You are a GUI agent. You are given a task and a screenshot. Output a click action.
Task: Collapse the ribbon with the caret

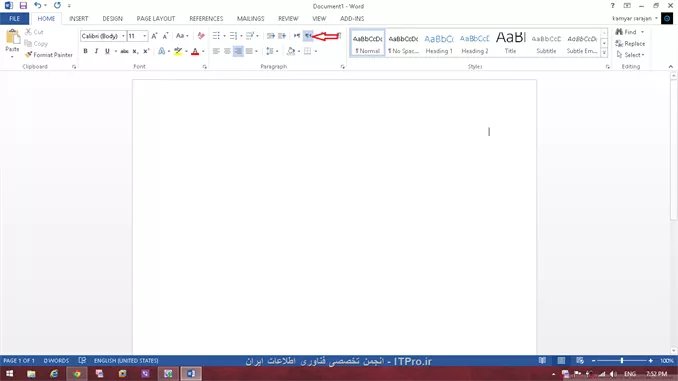pyautogui.click(x=671, y=67)
